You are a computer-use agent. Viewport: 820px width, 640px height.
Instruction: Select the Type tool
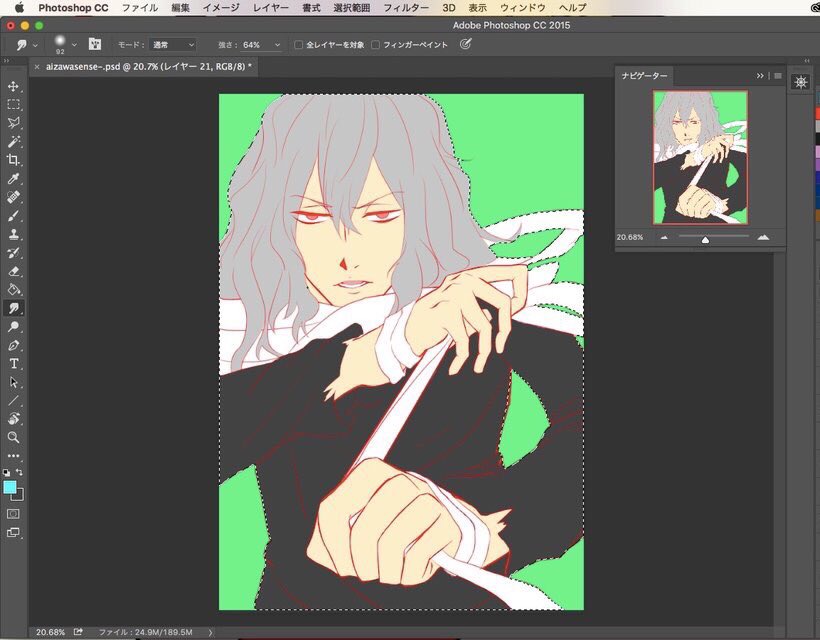(14, 364)
